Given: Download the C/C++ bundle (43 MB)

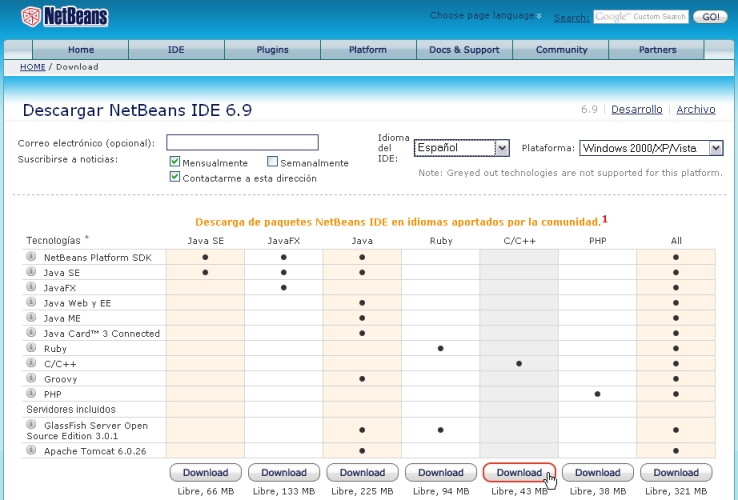Looking at the screenshot, I should [x=519, y=472].
